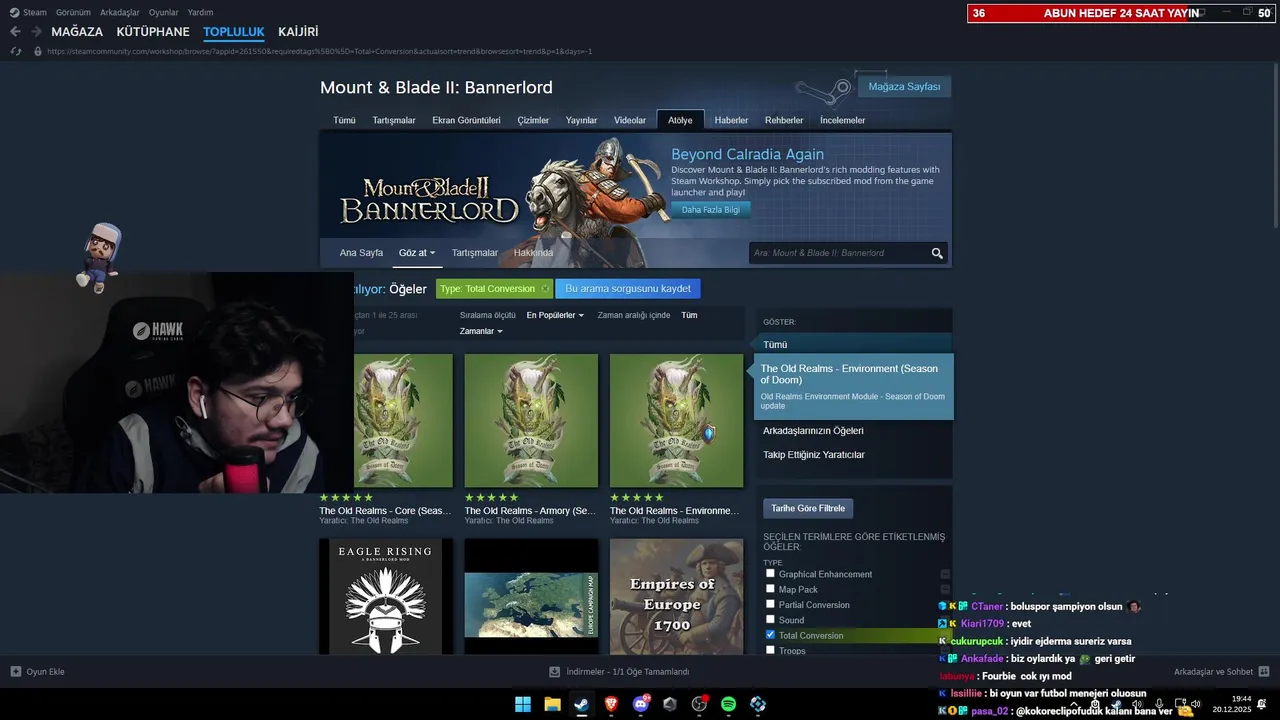The image size is (1280, 720).
Task: Launch Brave browser from the taskbar
Action: pyautogui.click(x=611, y=704)
